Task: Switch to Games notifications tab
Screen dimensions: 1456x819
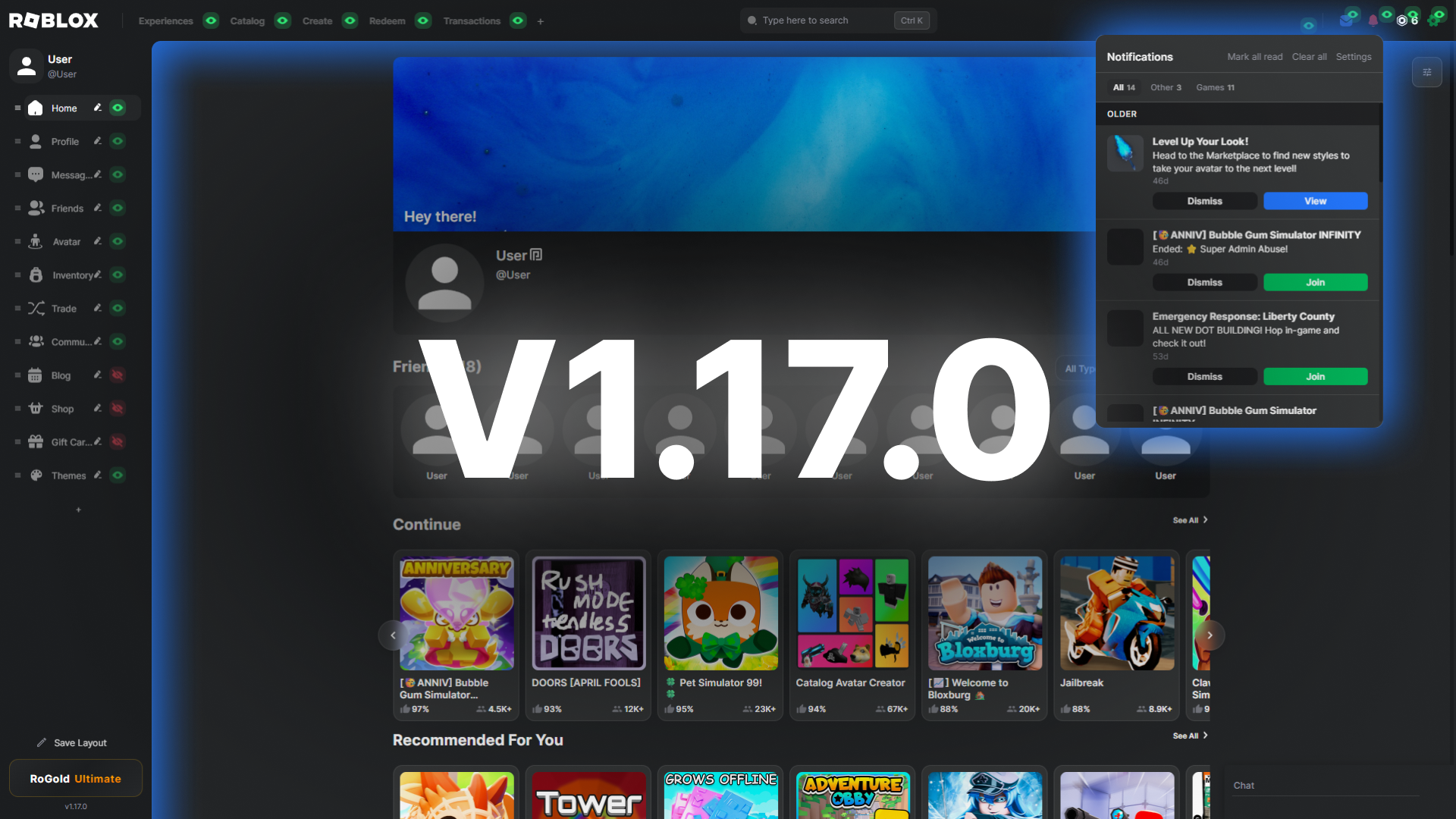Action: tap(1215, 88)
